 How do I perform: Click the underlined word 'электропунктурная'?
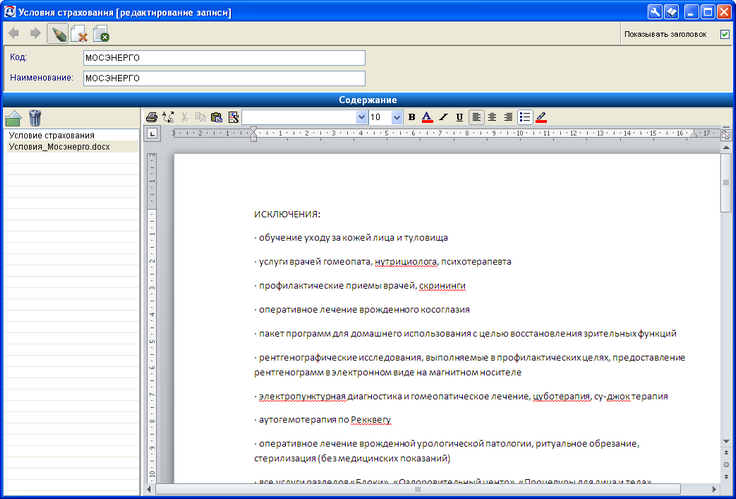[302, 396]
